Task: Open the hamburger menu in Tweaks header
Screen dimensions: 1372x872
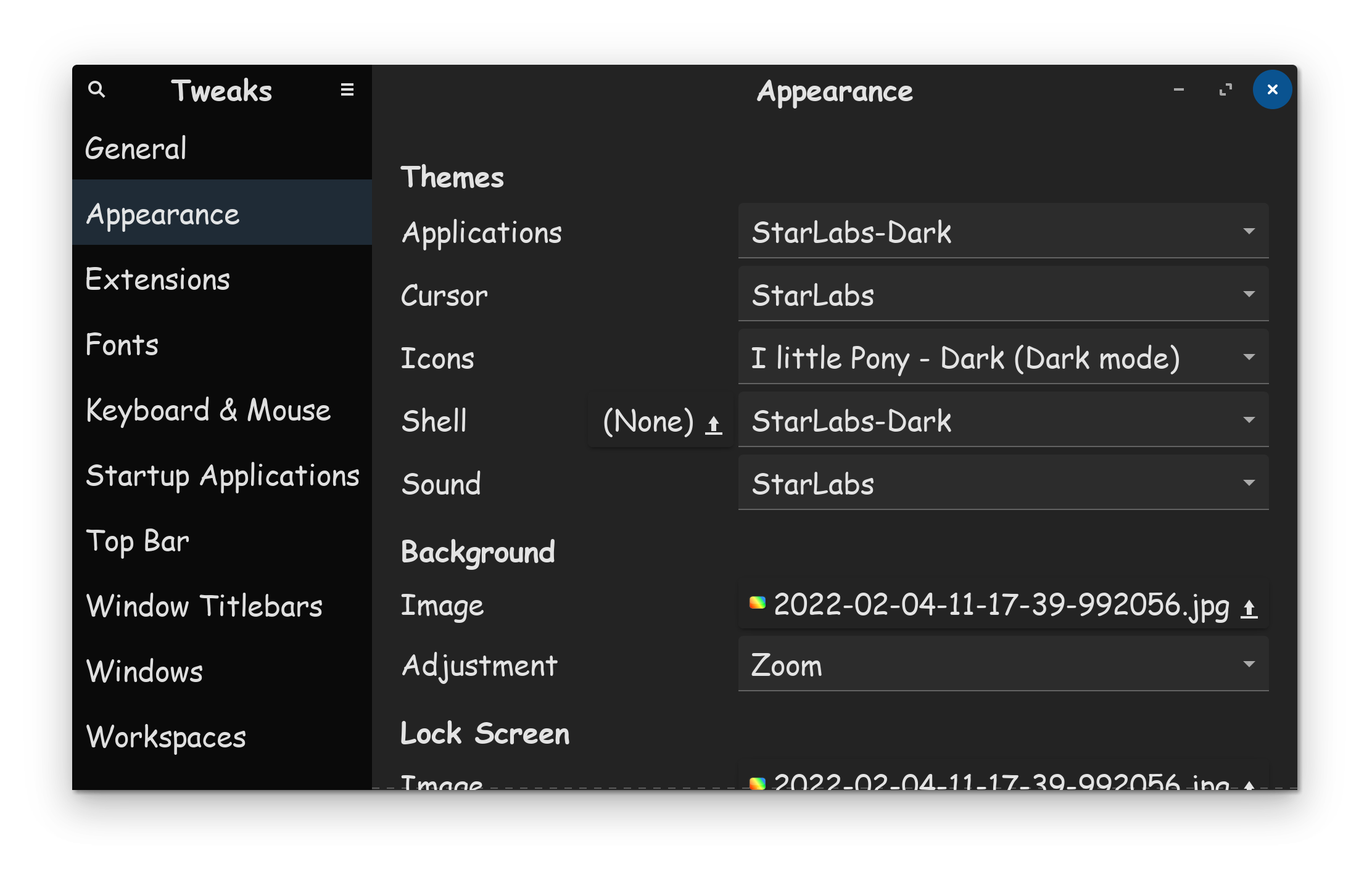Action: 347,90
